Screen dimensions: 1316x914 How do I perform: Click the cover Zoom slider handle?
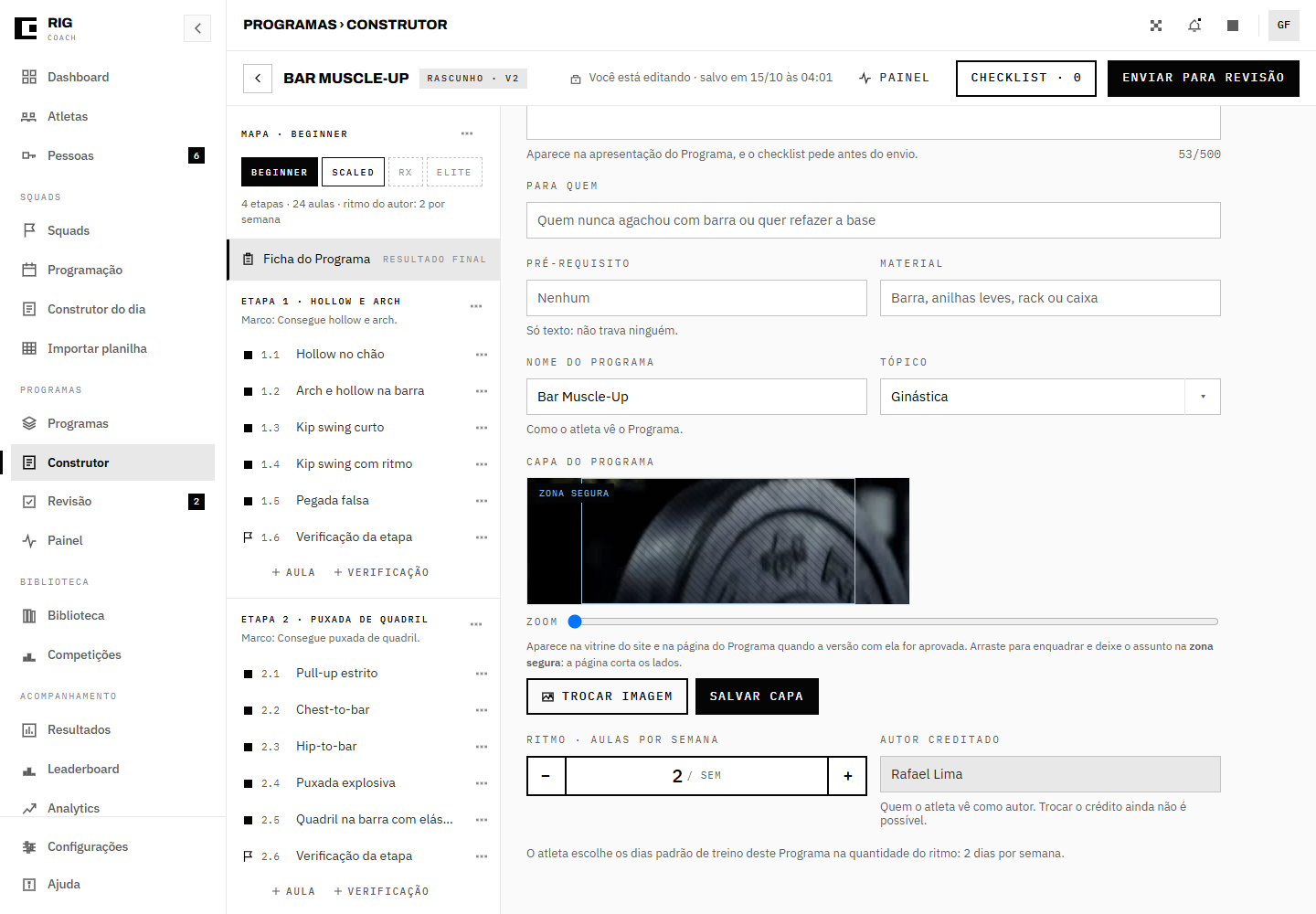pyautogui.click(x=575, y=622)
